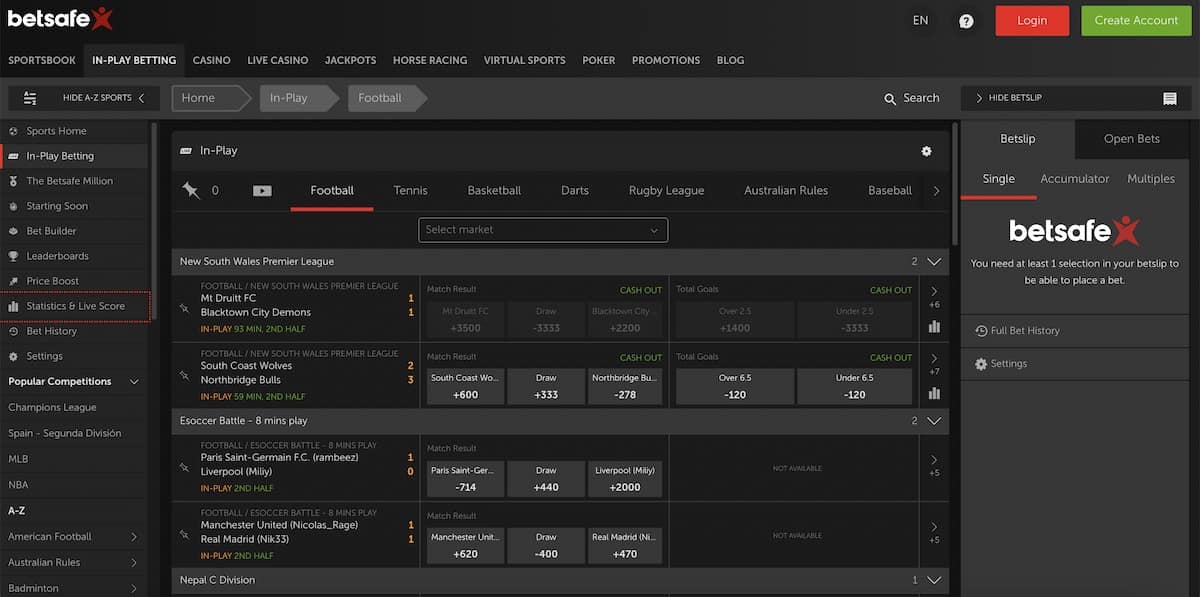Click the help question mark icon
Viewport: 1200px width, 597px height.
966,21
